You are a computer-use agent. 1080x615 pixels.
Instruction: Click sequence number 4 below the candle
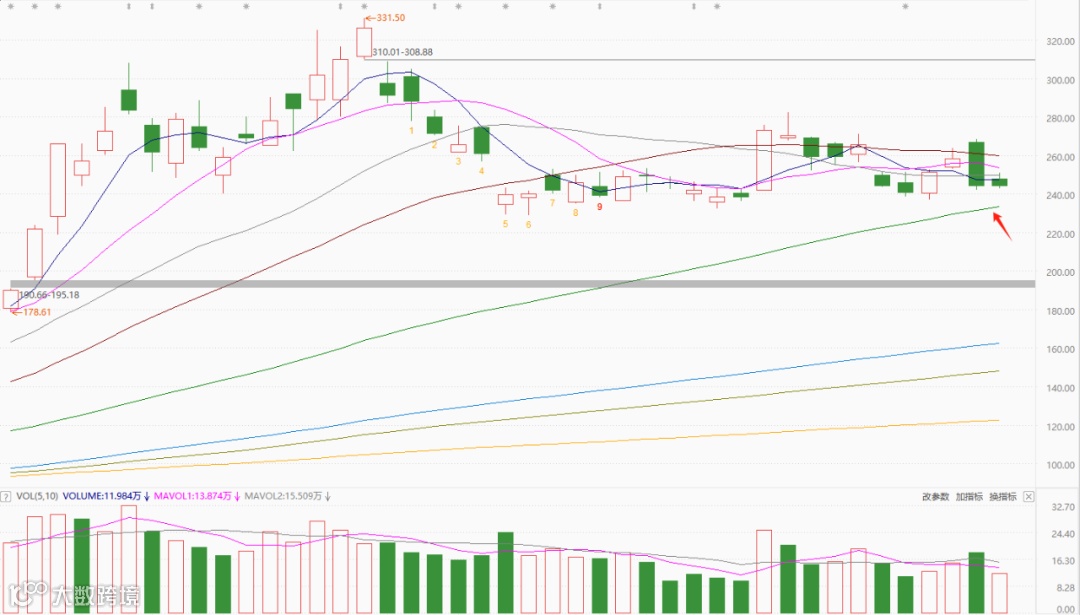(481, 171)
